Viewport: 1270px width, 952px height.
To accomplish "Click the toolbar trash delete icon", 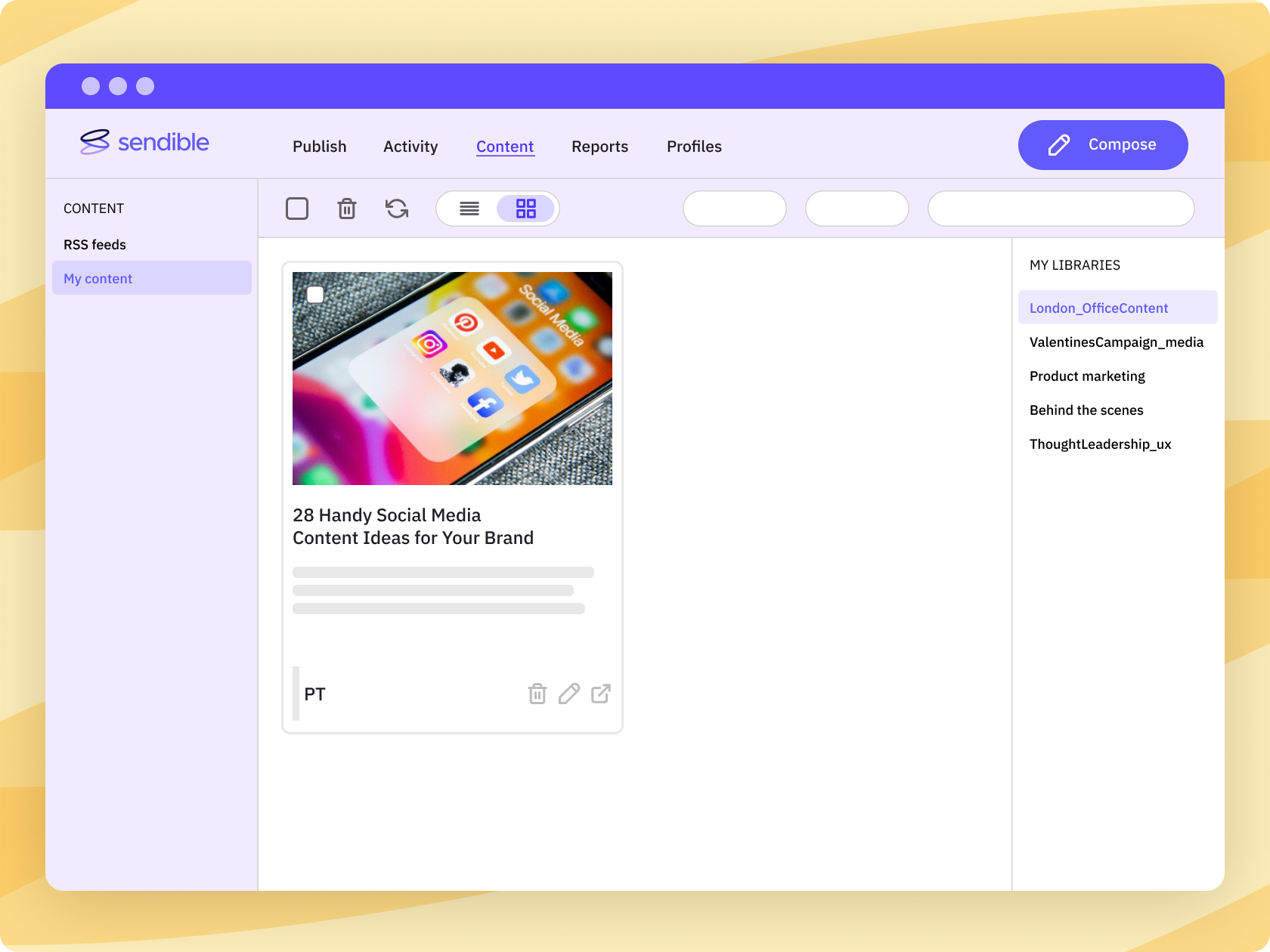I will [347, 209].
